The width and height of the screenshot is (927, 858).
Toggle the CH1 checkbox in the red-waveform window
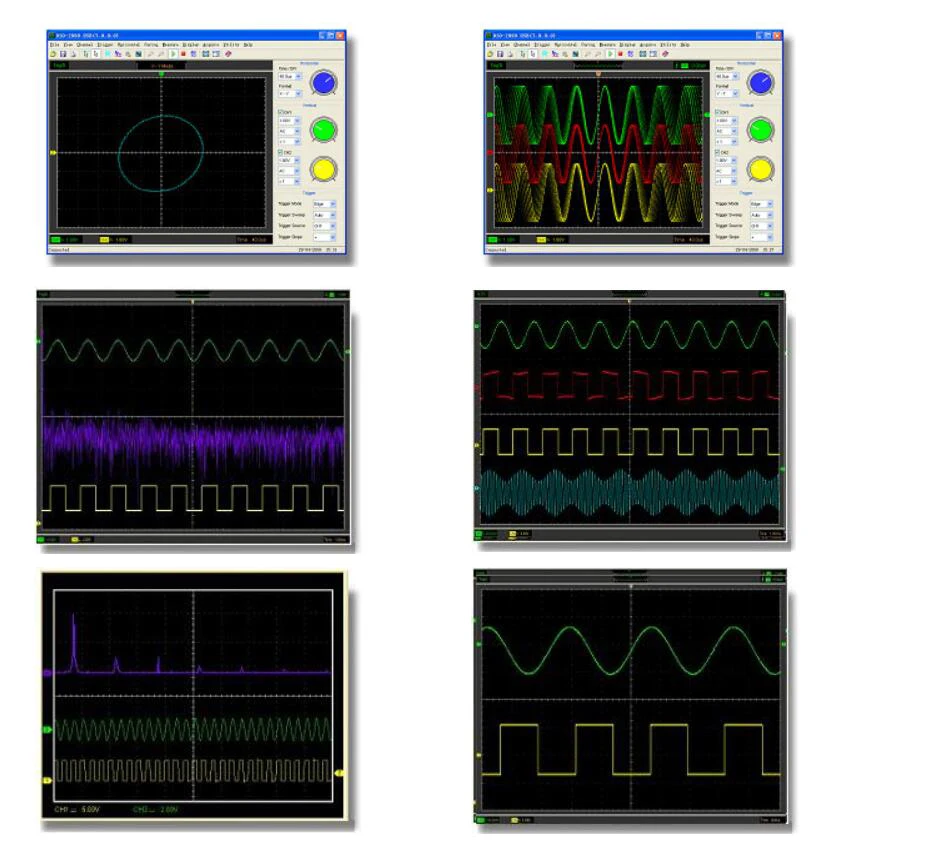718,112
